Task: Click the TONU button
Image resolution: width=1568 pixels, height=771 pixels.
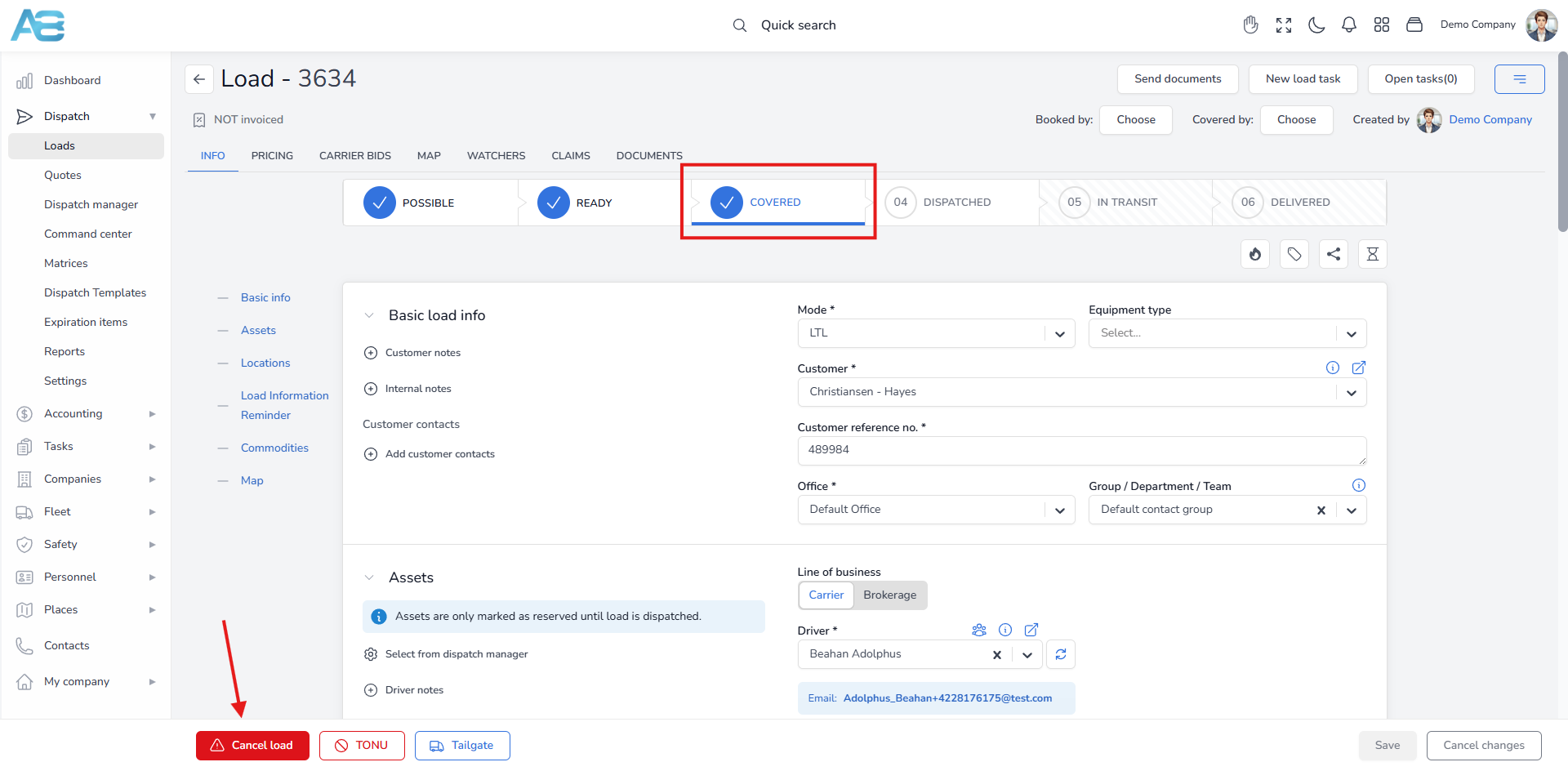Action: click(x=362, y=746)
